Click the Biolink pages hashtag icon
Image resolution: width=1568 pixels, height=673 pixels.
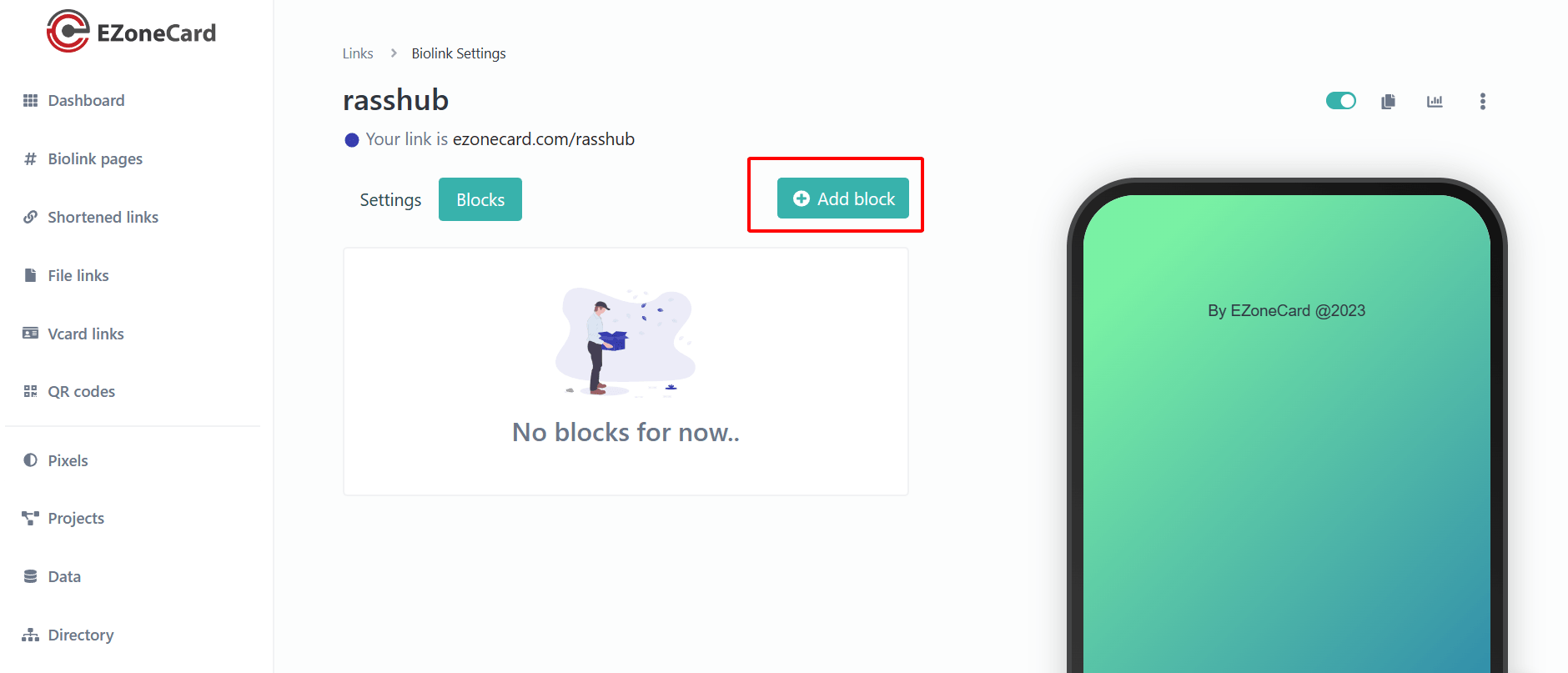30,158
